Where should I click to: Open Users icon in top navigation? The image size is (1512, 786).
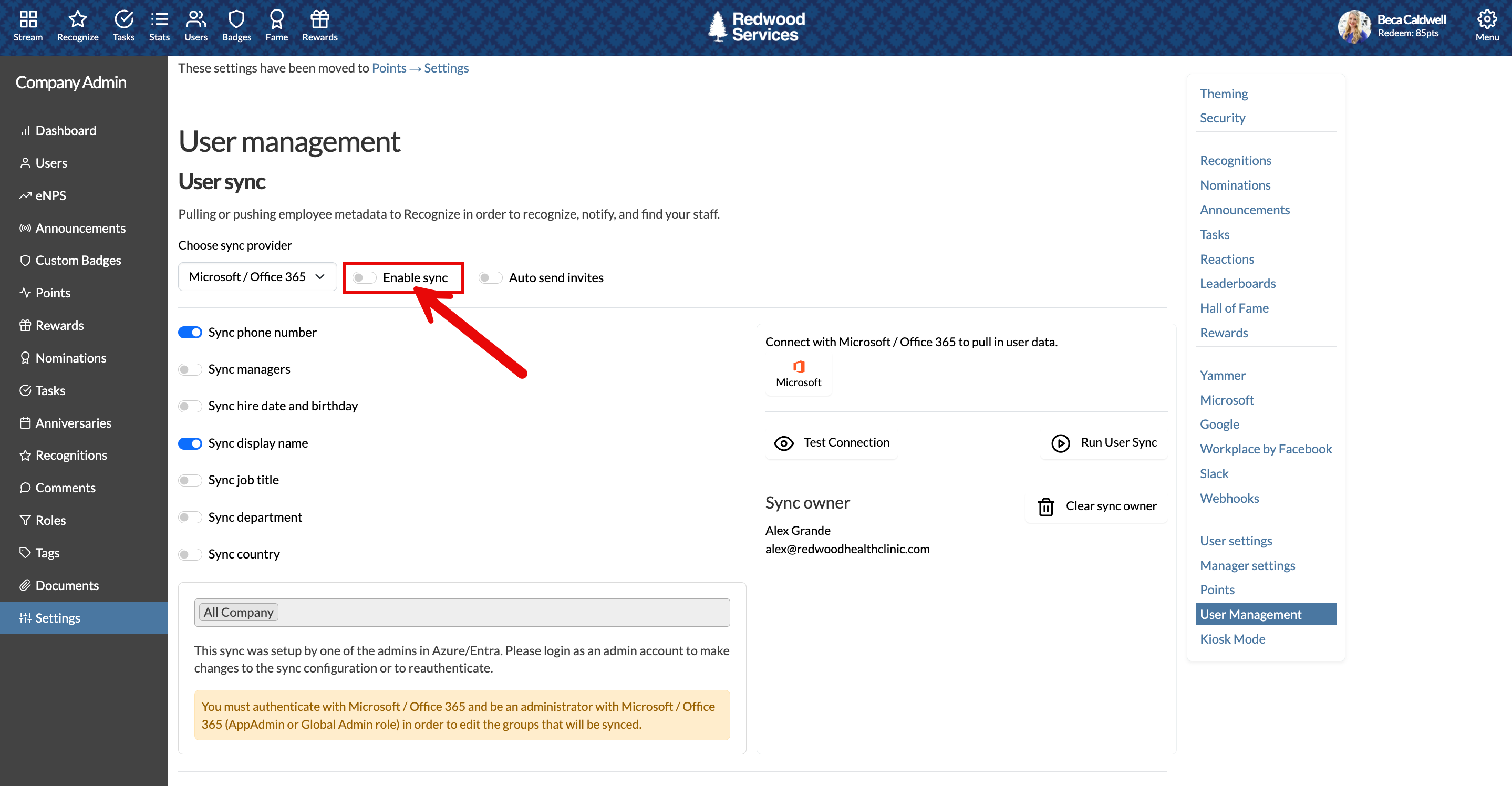[195, 19]
